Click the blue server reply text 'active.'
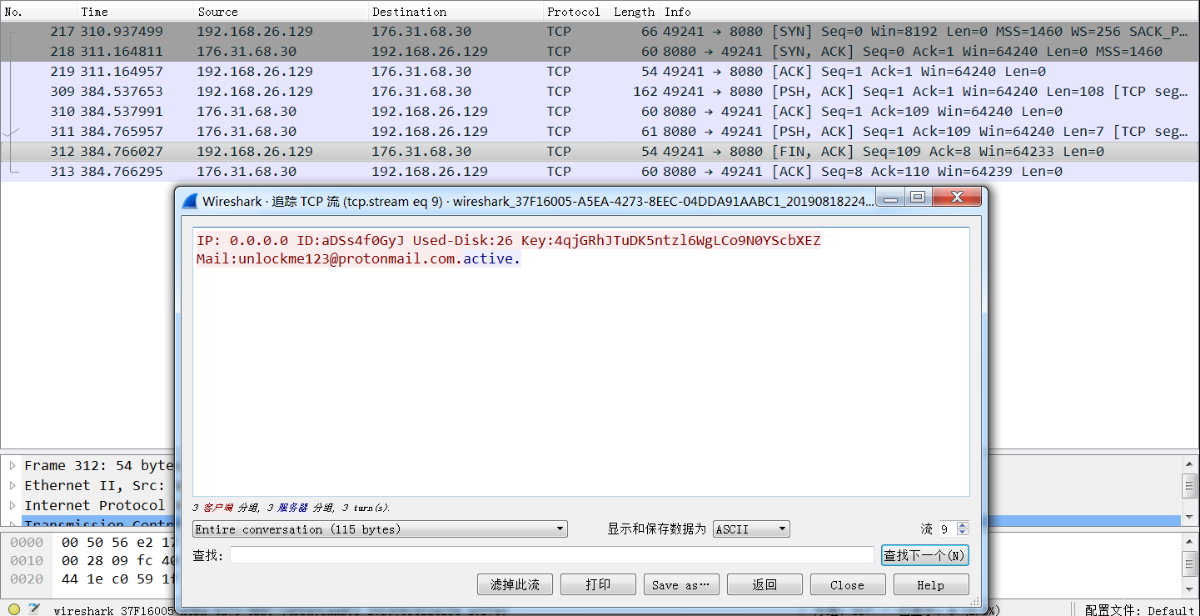 [x=491, y=259]
